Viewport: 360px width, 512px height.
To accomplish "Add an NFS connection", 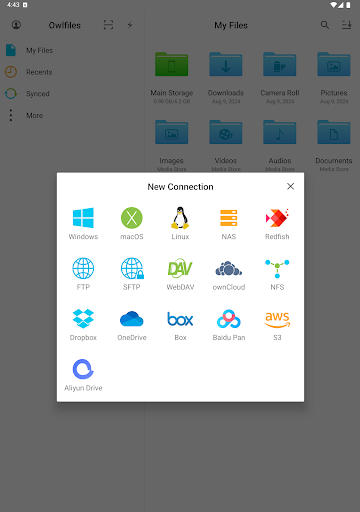I will click(x=277, y=273).
